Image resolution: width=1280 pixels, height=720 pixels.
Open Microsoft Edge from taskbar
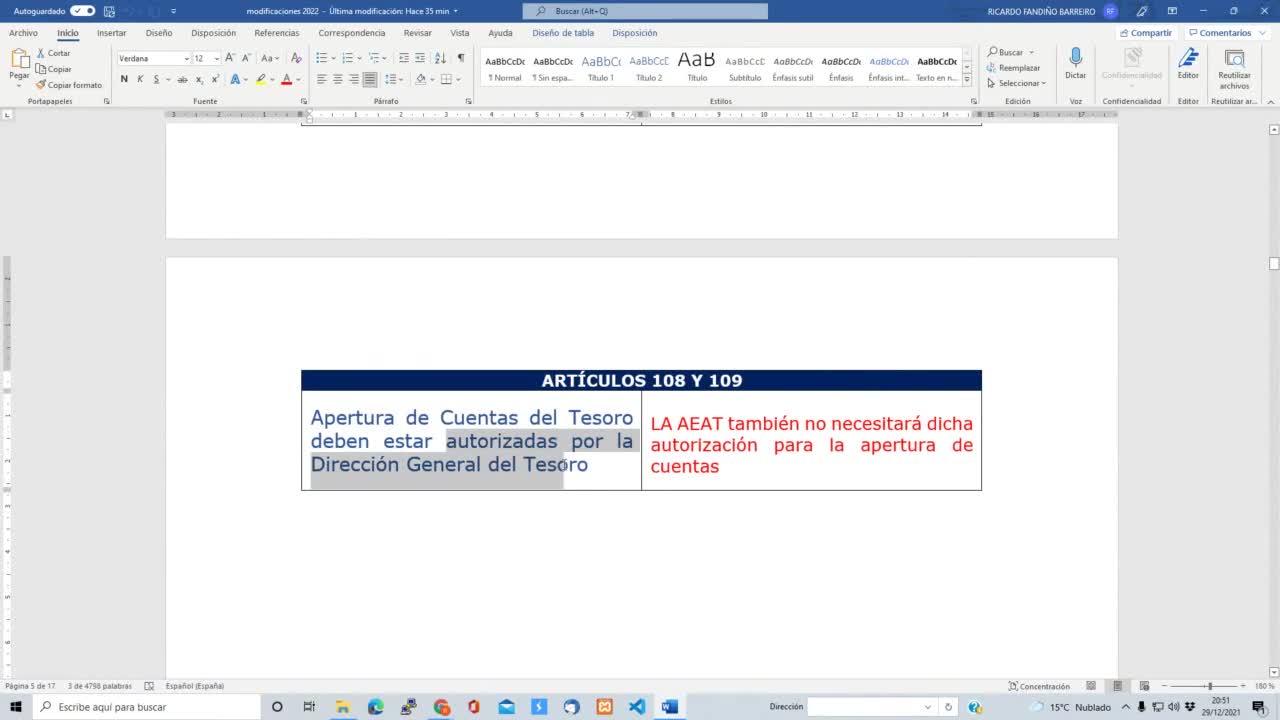pos(375,707)
